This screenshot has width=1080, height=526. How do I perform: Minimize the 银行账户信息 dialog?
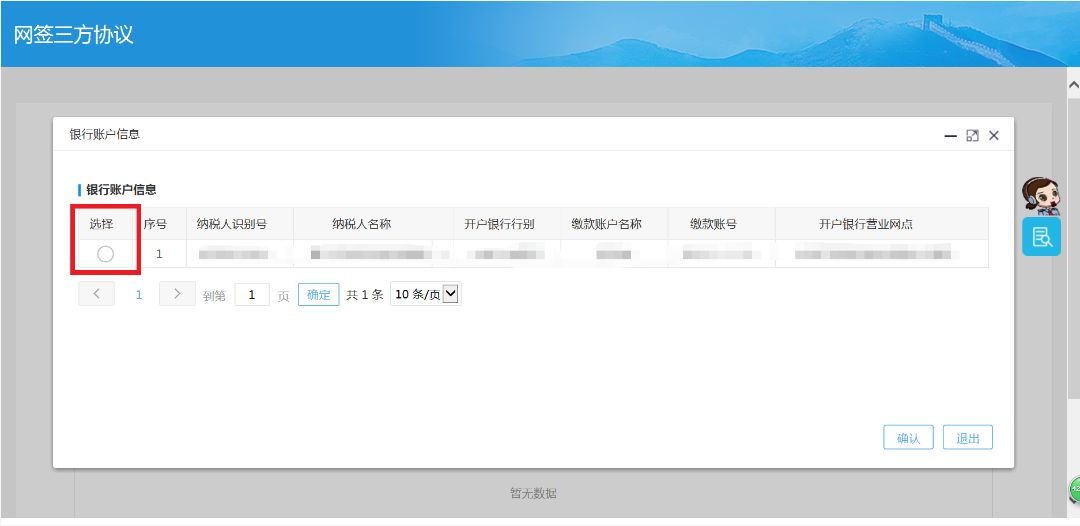coord(951,136)
